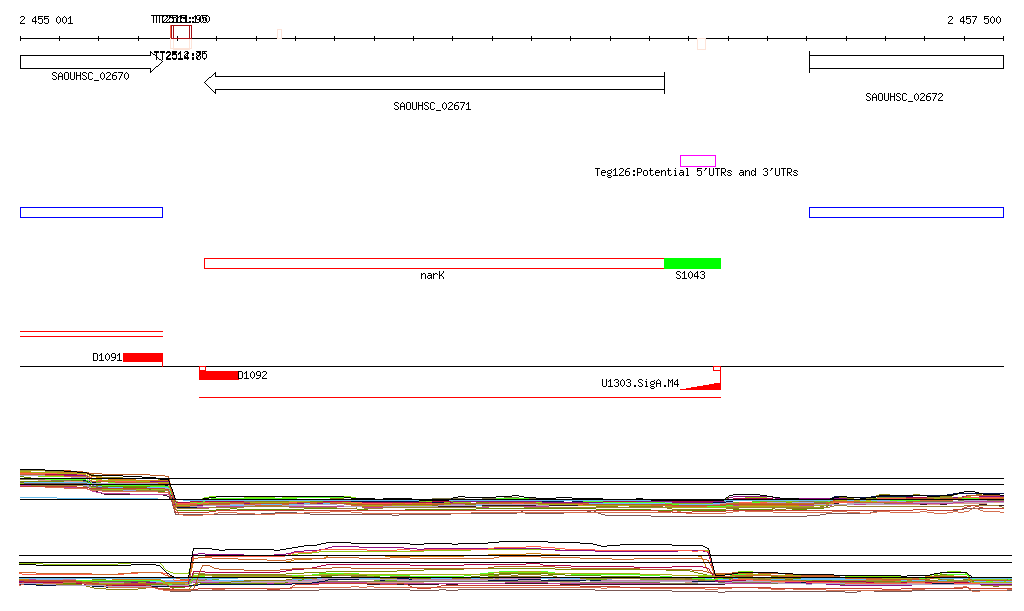This screenshot has width=1024, height=611.
Task: Click the narK label text
Action: (x=432, y=275)
